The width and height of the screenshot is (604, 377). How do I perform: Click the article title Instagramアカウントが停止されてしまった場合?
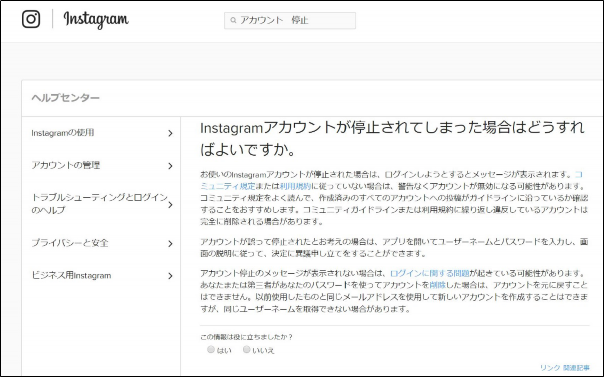pos(392,139)
